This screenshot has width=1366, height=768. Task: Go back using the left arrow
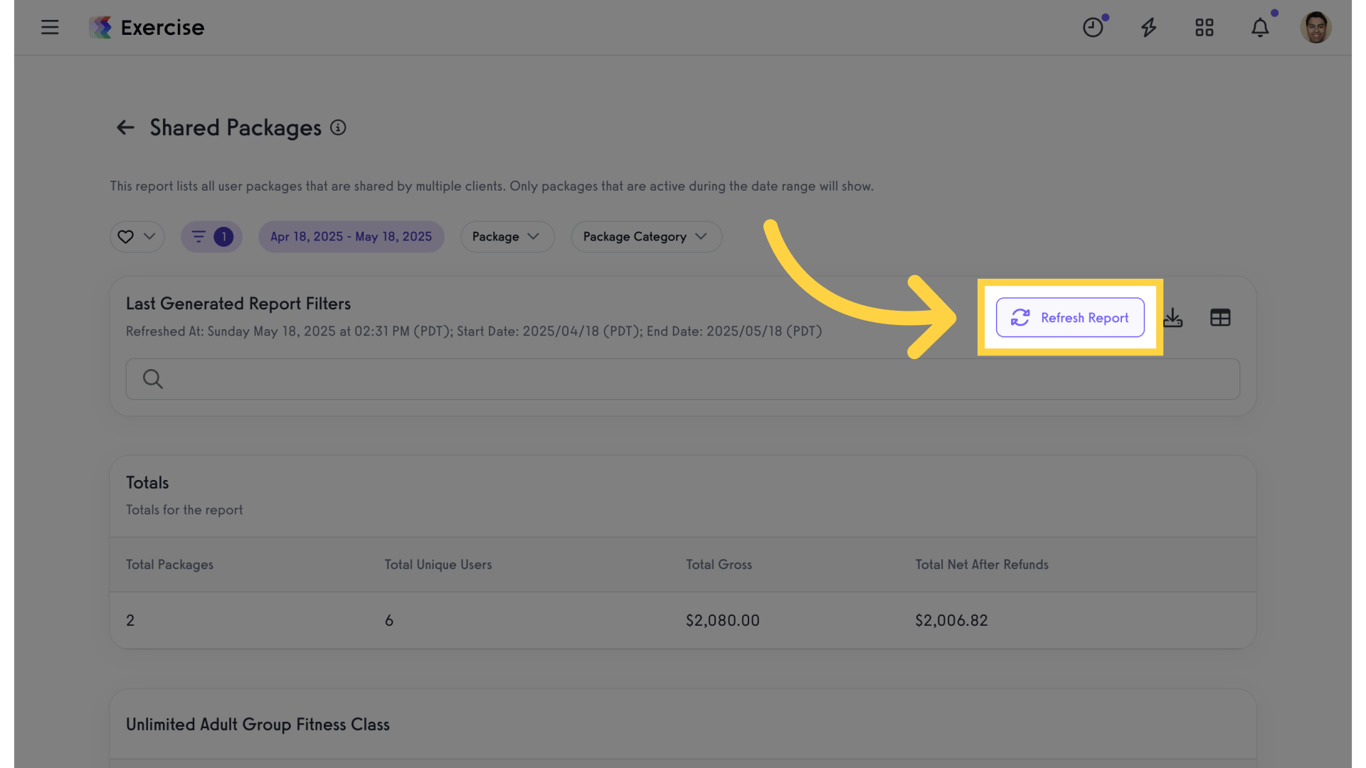[x=125, y=128]
